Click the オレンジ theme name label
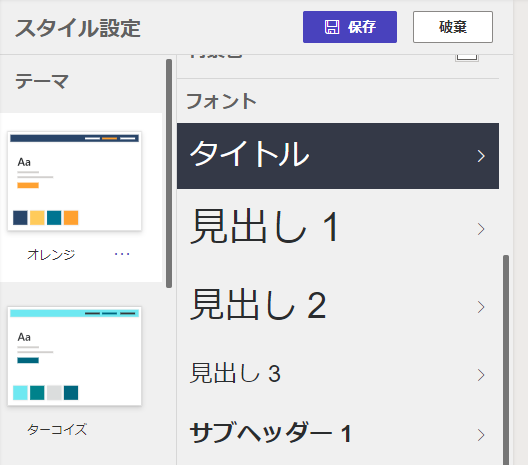Image resolution: width=528 pixels, height=465 pixels. pyautogui.click(x=51, y=255)
